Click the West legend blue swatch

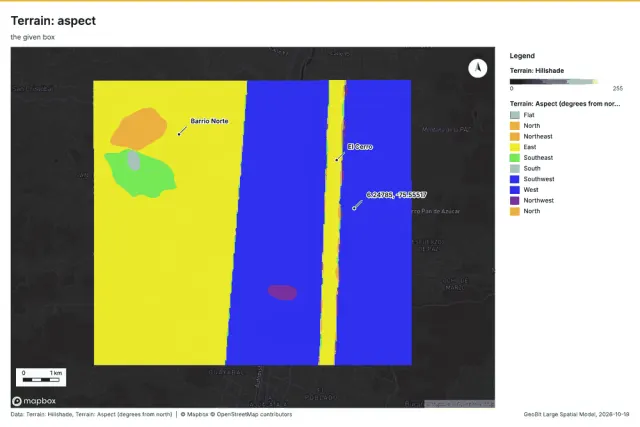tap(515, 190)
